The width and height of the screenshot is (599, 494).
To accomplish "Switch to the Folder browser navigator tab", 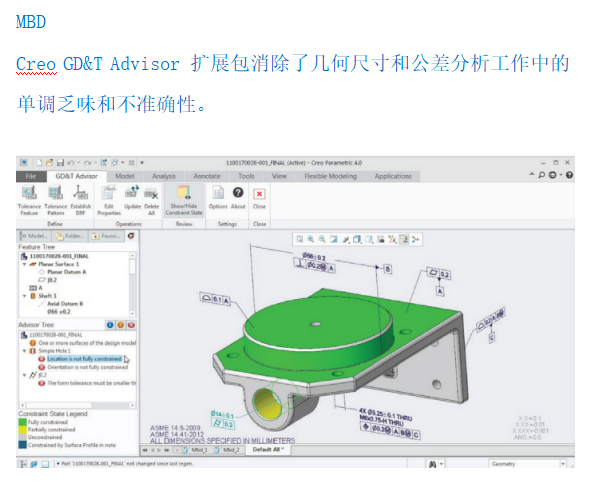I will 70,236.
